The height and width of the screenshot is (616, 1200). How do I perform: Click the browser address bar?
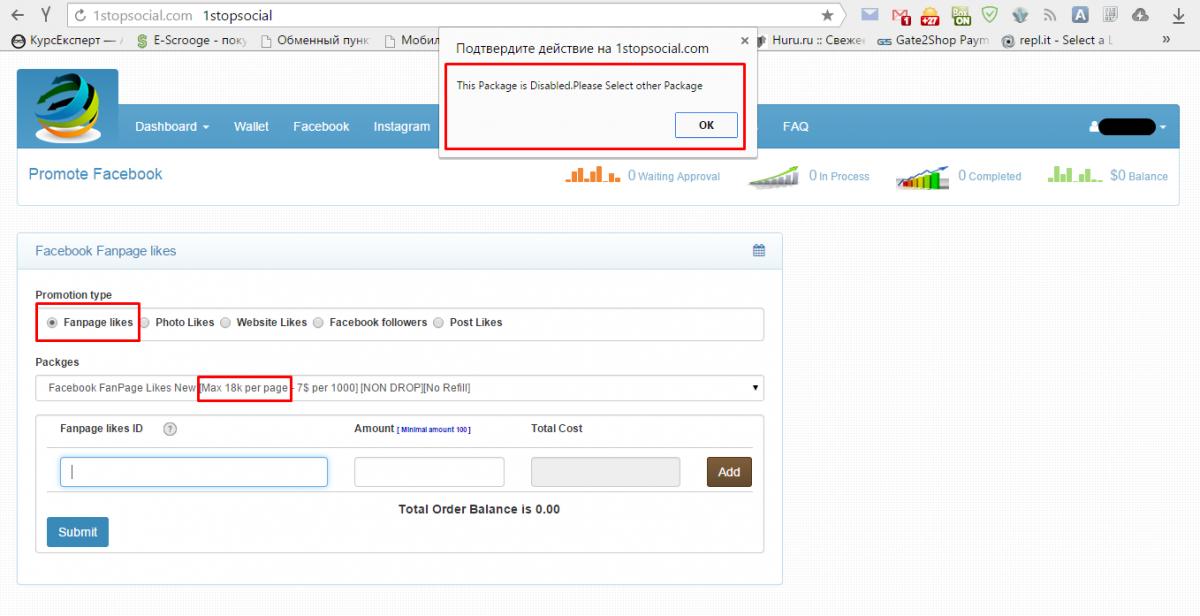click(455, 15)
